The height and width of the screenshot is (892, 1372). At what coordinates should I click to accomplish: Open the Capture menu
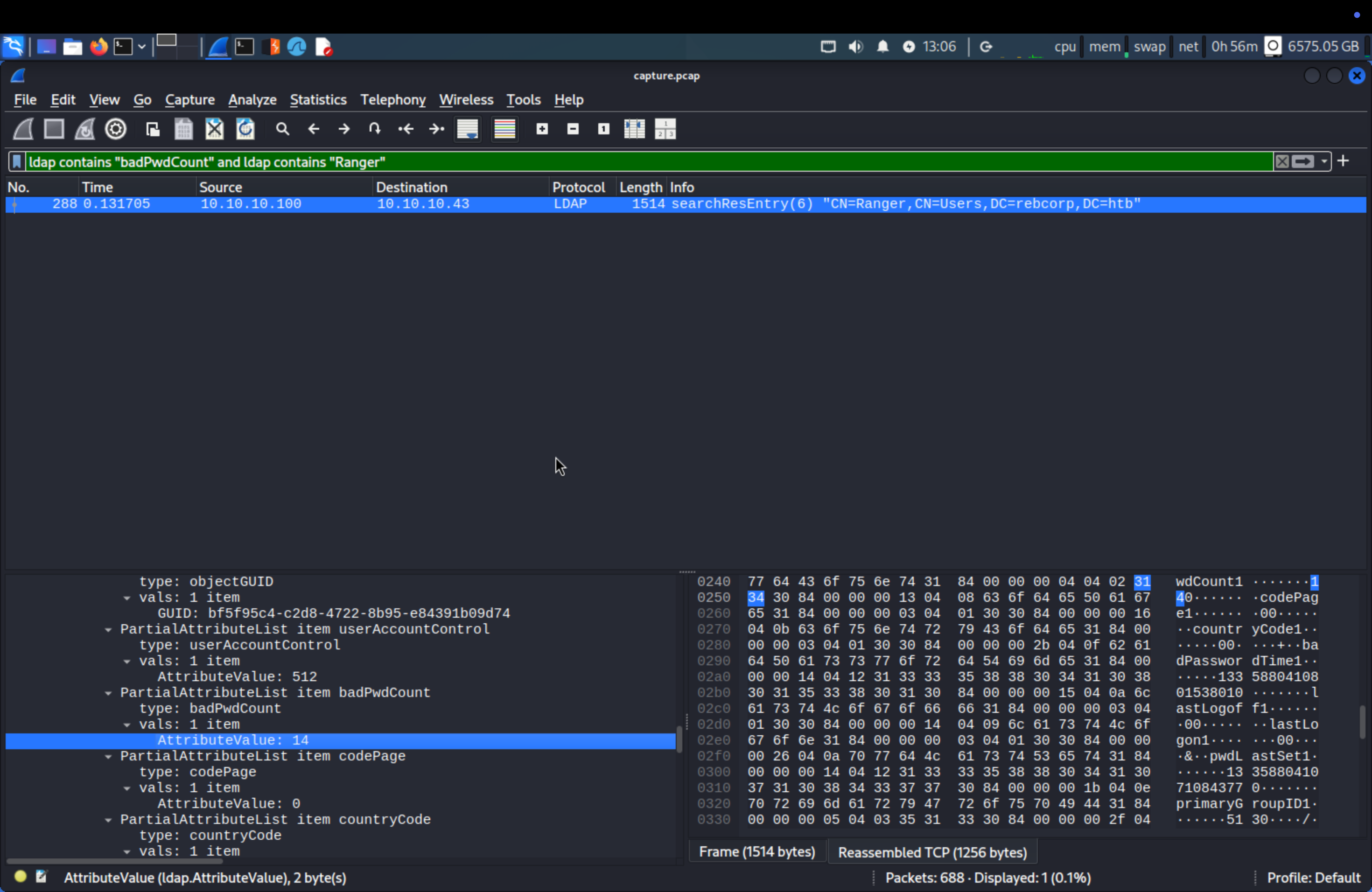(x=189, y=100)
